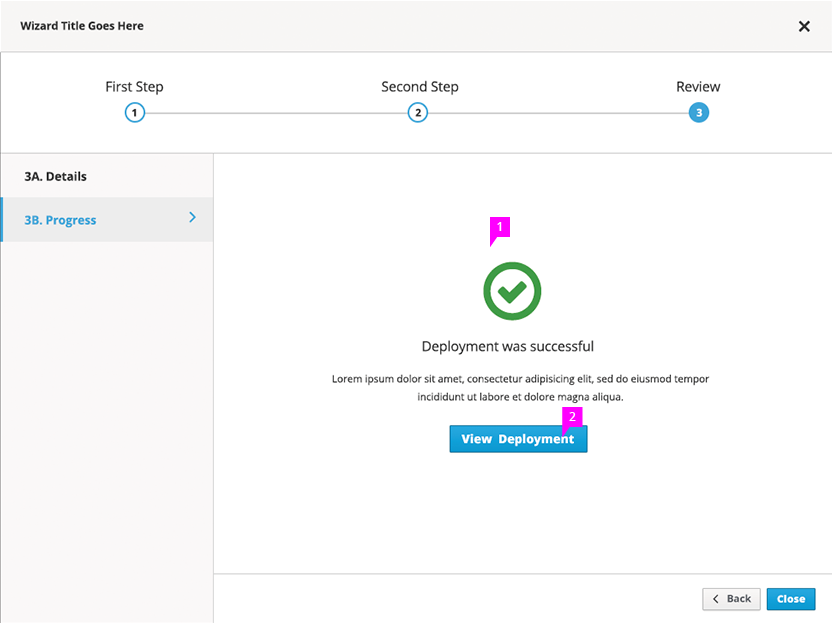The height and width of the screenshot is (623, 832).
Task: Click the chevron next to 3B. Progress
Action: click(193, 217)
